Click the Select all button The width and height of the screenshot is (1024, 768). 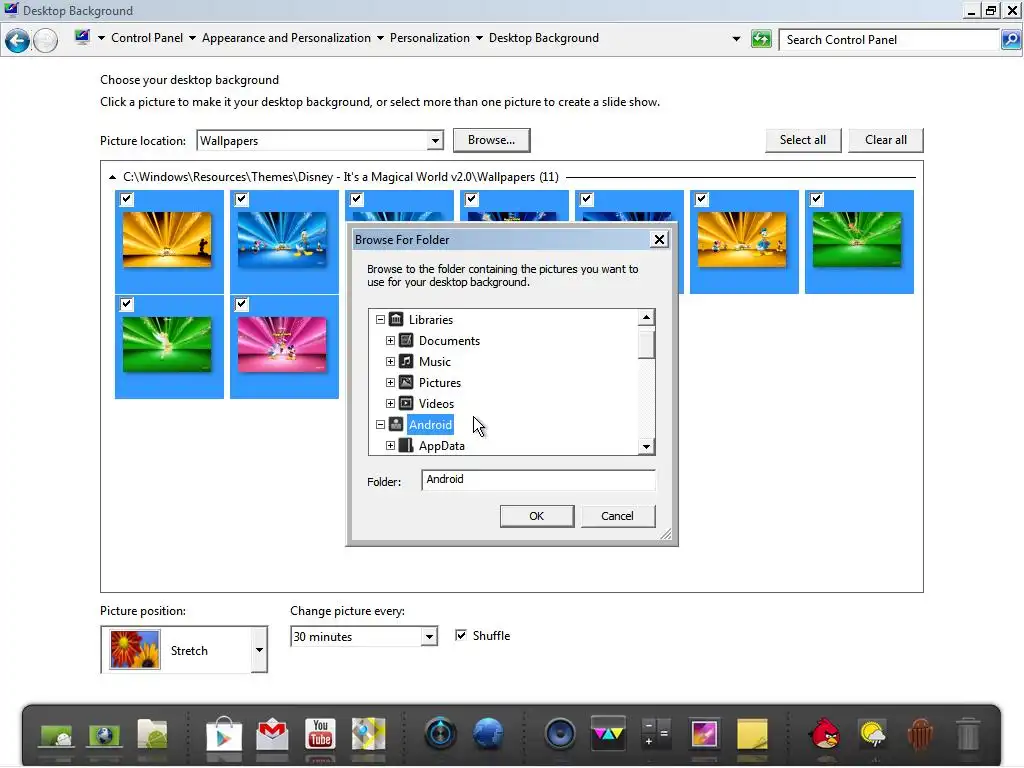pyautogui.click(x=803, y=140)
